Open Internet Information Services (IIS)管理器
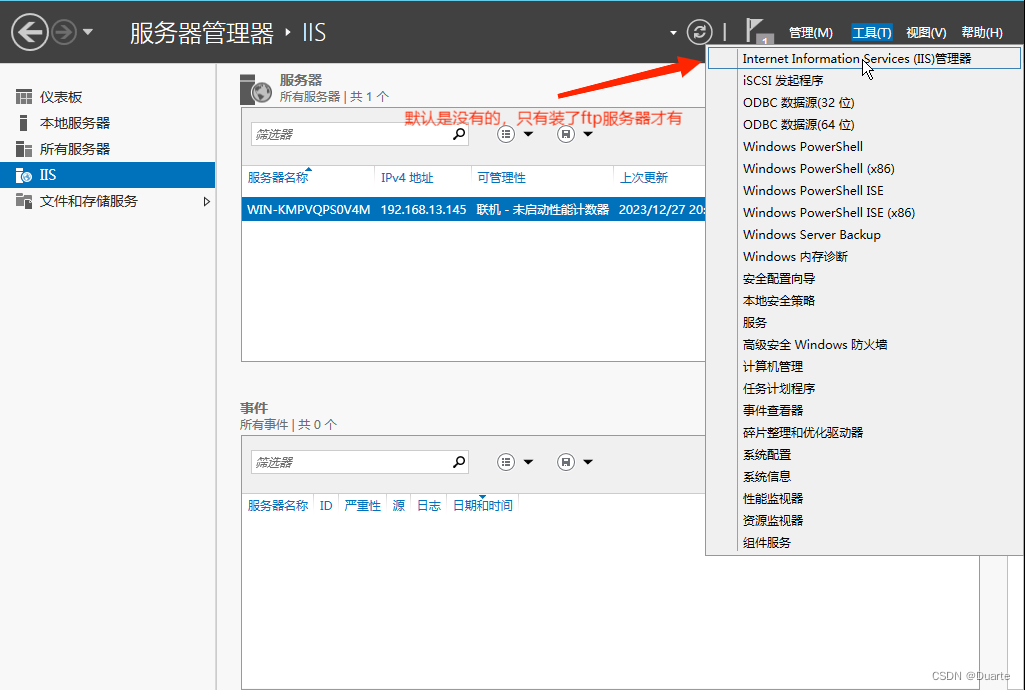This screenshot has height=690, width=1025. [864, 59]
